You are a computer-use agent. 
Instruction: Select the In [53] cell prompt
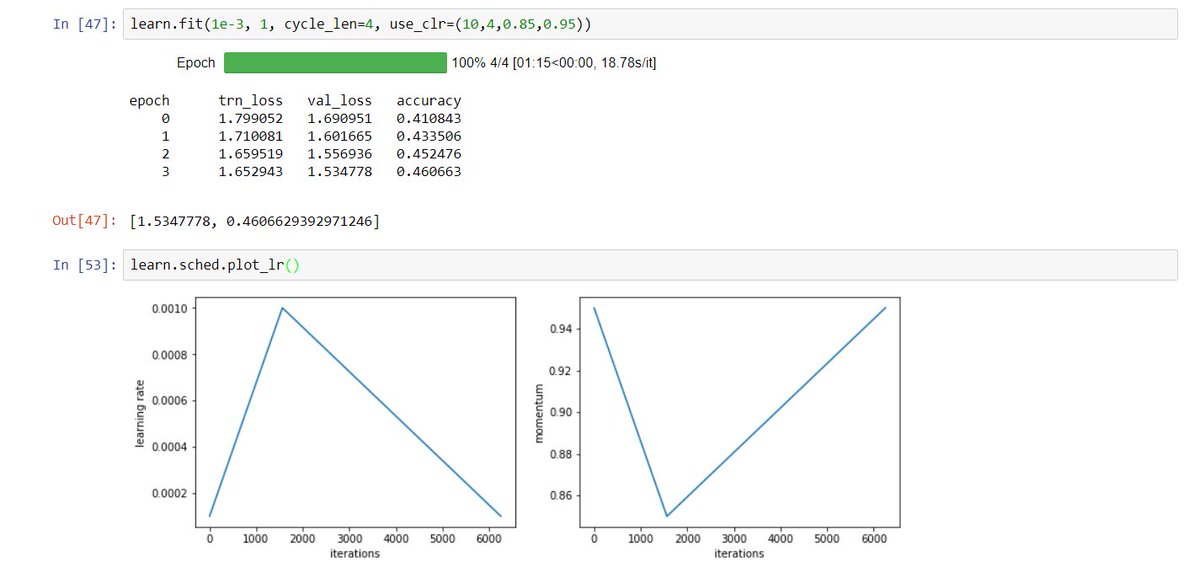86,265
